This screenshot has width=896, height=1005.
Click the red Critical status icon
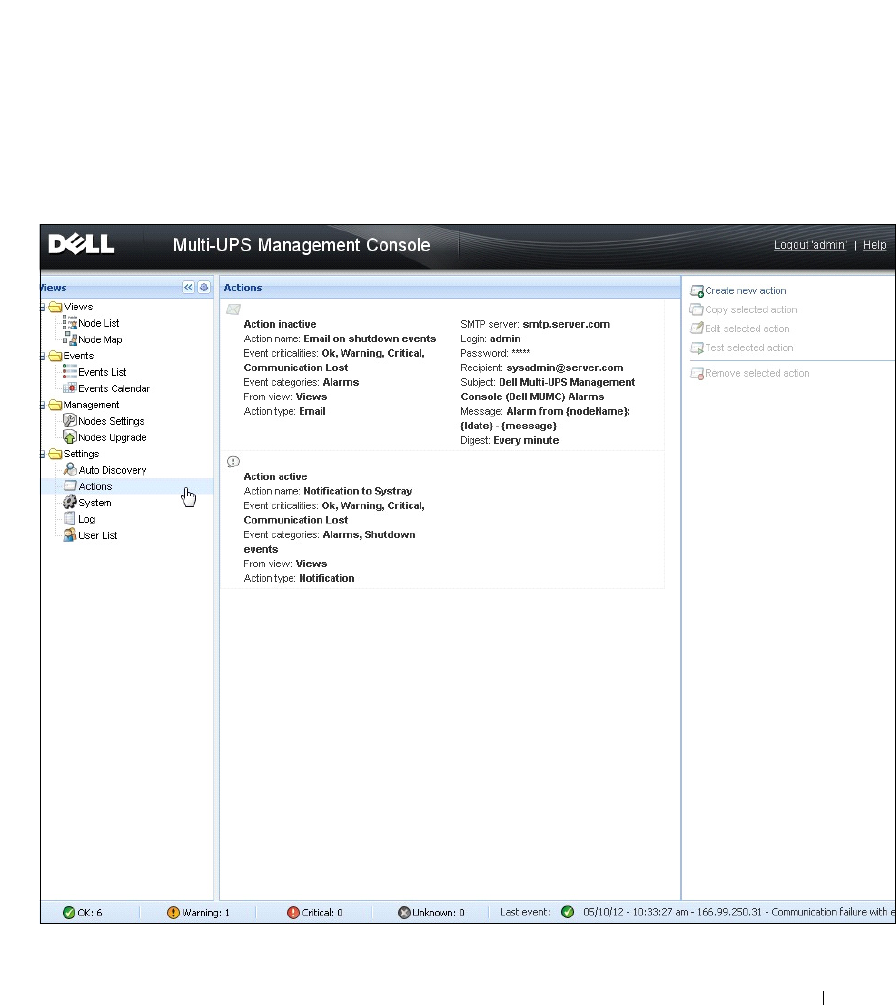293,912
